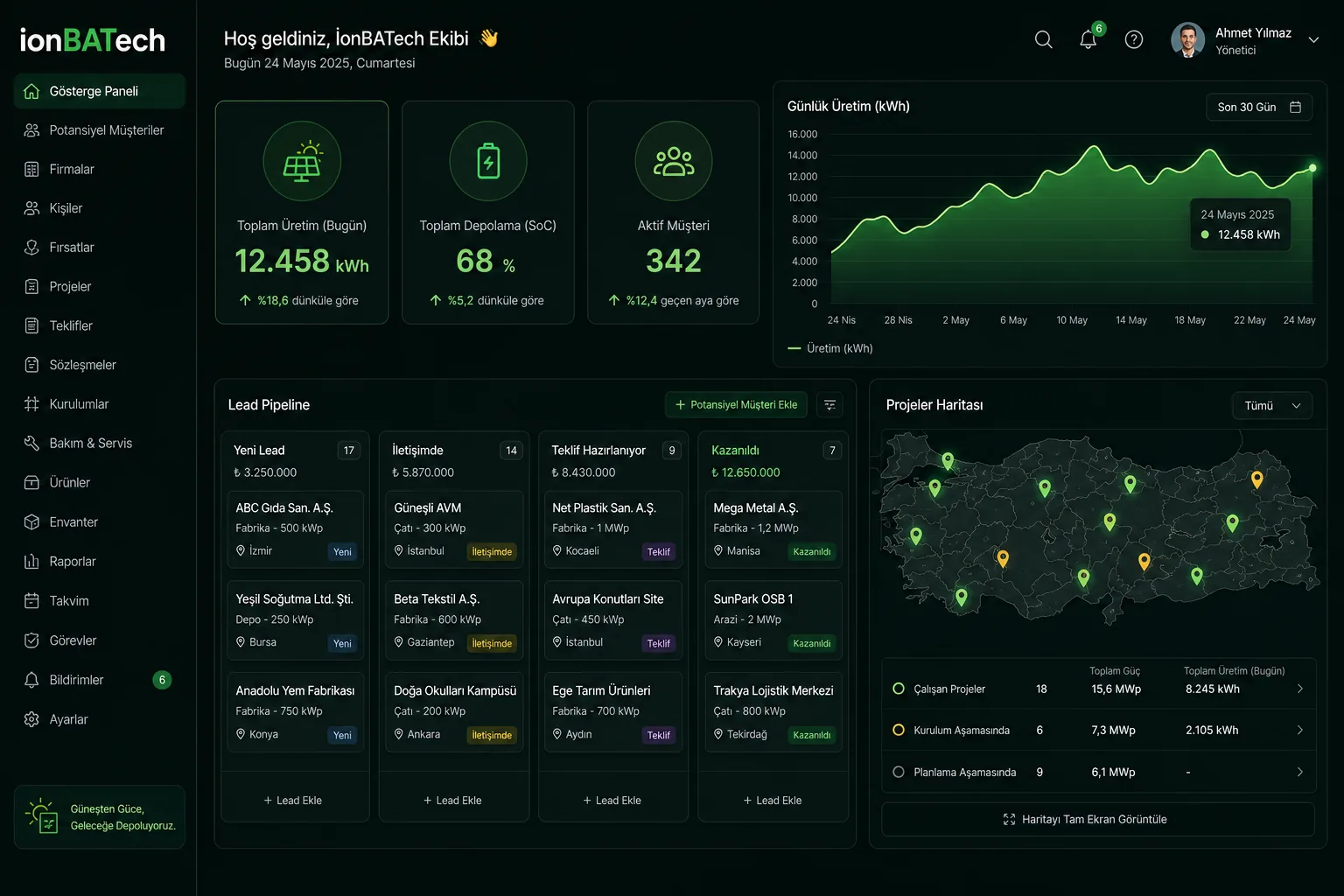Click the active customers people icon
This screenshot has height=896, width=1344.
point(674,161)
